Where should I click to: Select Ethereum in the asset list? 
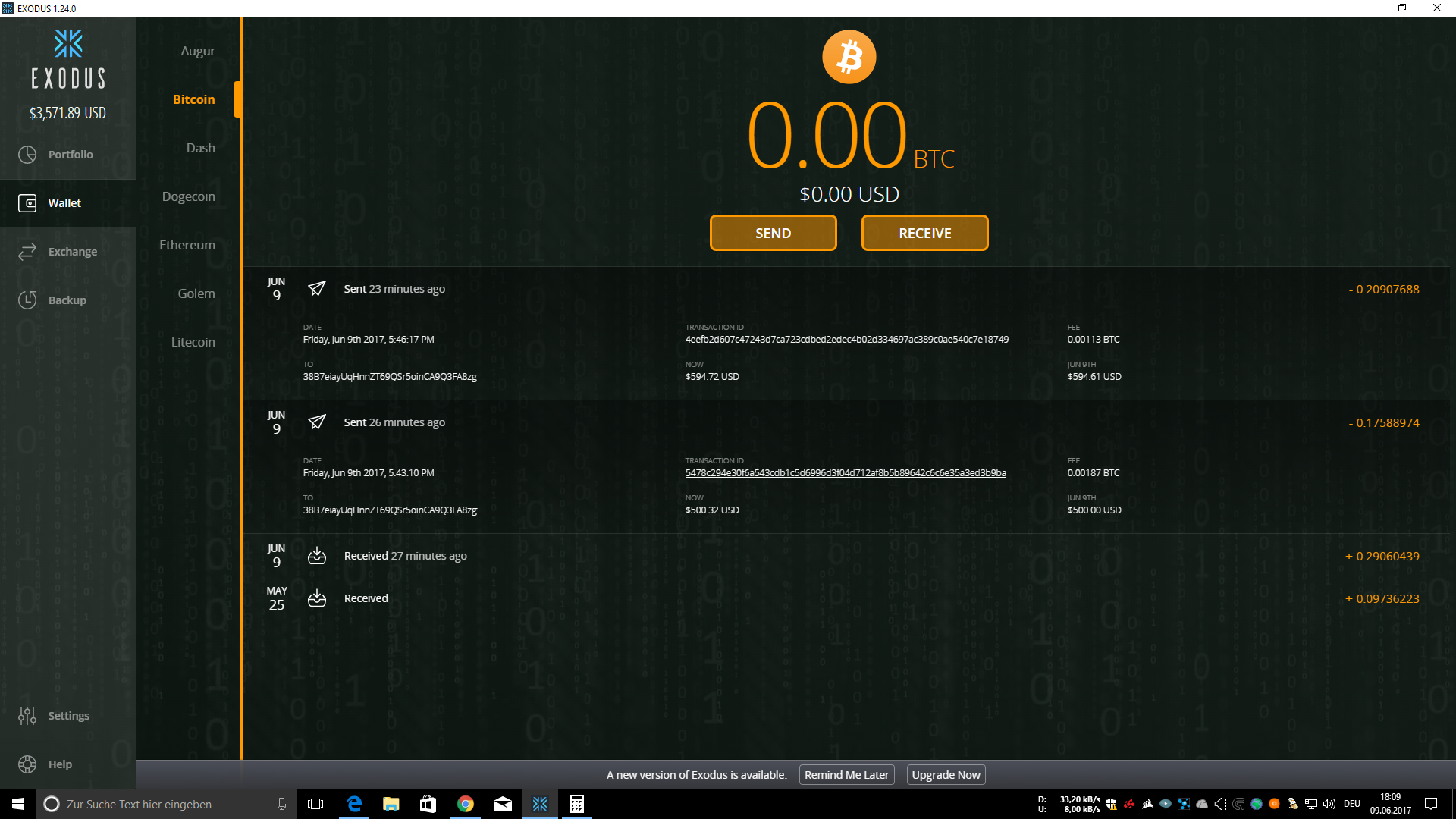pyautogui.click(x=187, y=245)
